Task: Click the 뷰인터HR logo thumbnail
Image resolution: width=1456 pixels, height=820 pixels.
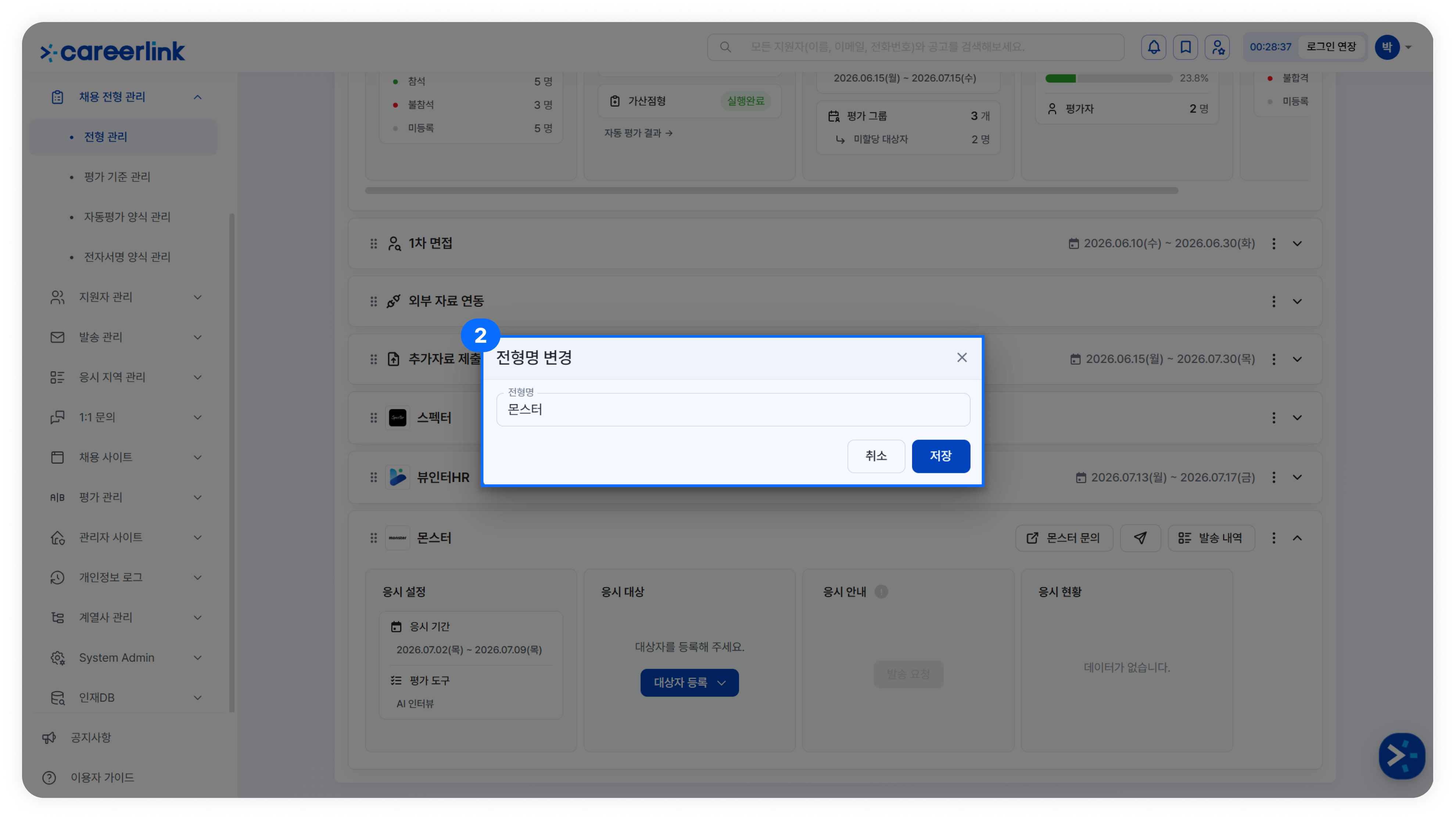Action: [x=398, y=478]
